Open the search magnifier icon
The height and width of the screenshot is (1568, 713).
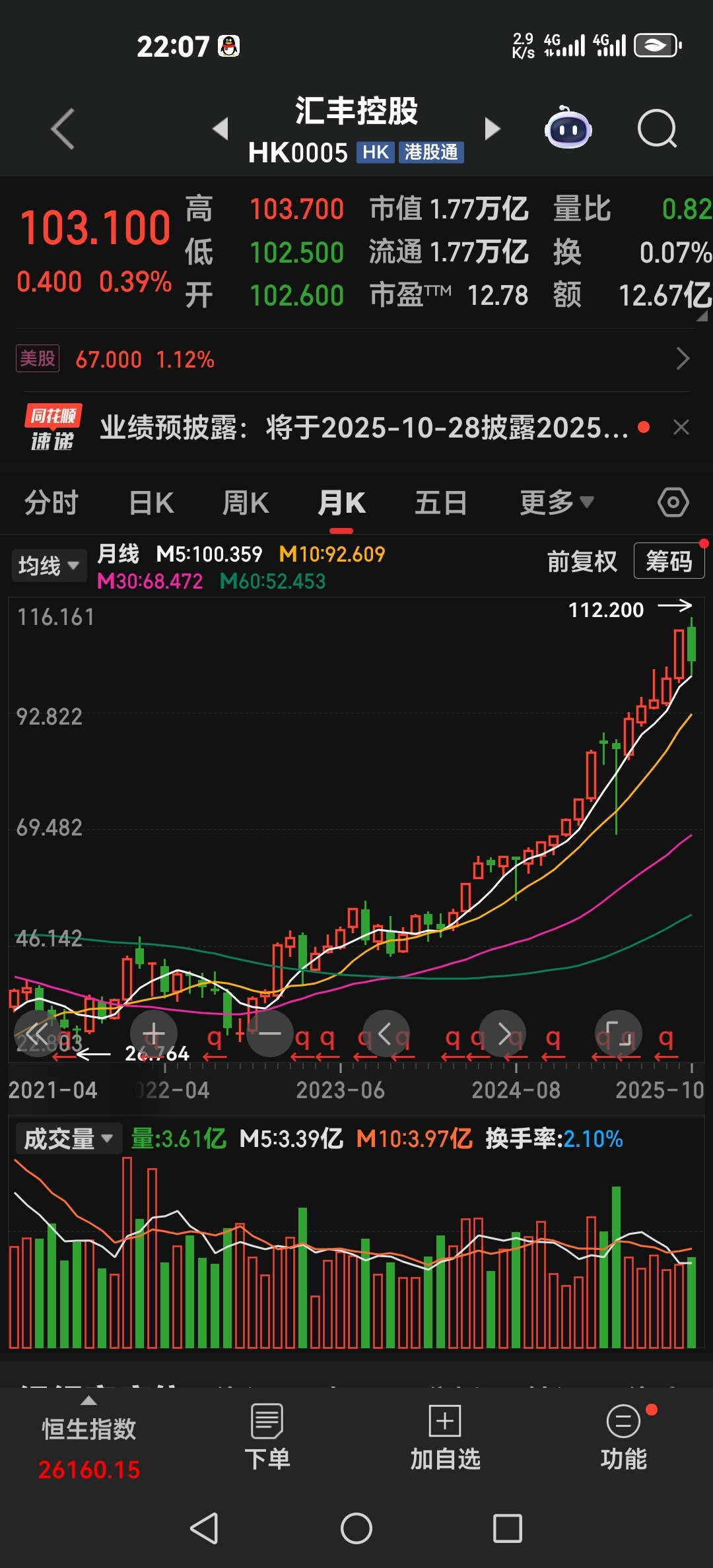657,128
